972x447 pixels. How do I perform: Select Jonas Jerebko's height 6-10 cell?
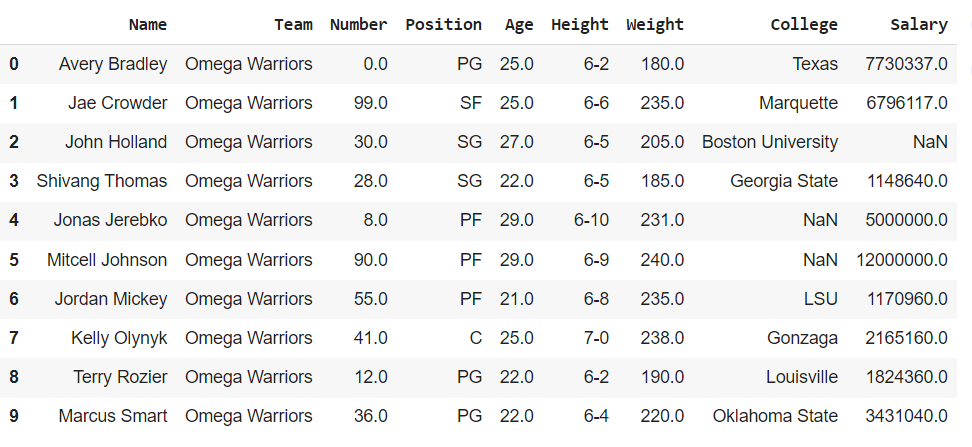click(x=591, y=220)
